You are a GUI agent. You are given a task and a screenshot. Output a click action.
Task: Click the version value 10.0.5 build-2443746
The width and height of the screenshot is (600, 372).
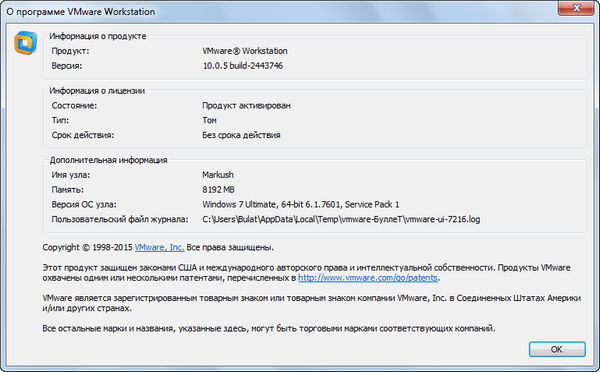pos(243,66)
